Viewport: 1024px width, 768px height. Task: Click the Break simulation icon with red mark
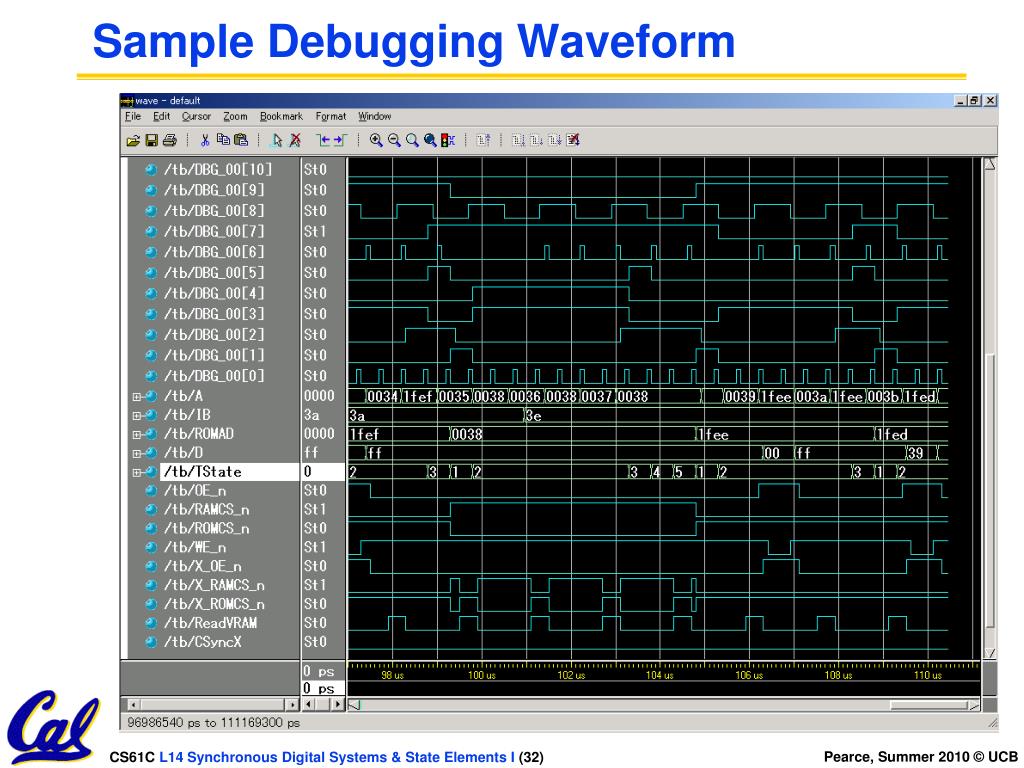[x=573, y=140]
